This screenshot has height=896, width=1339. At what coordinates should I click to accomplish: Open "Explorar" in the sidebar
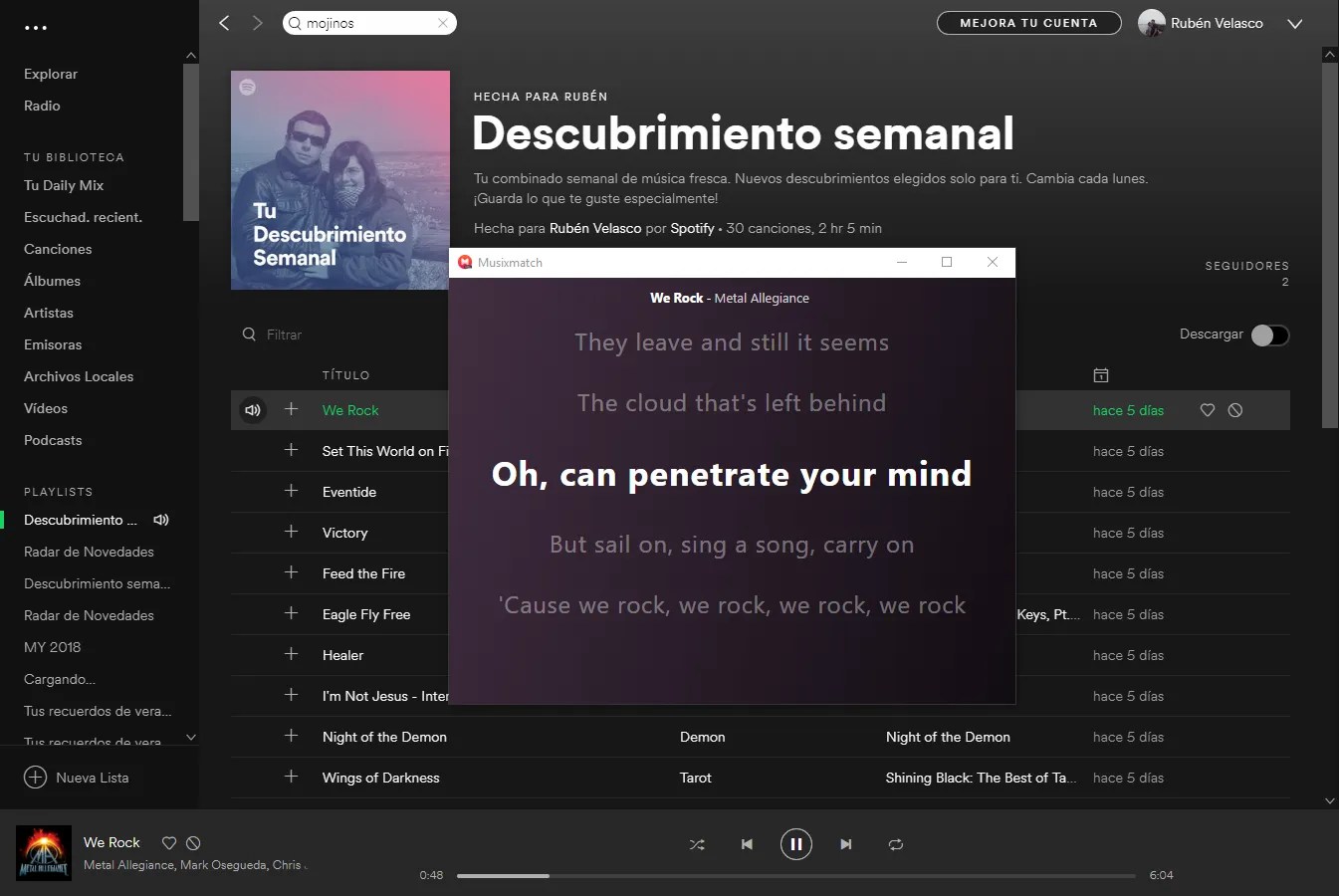coord(50,73)
